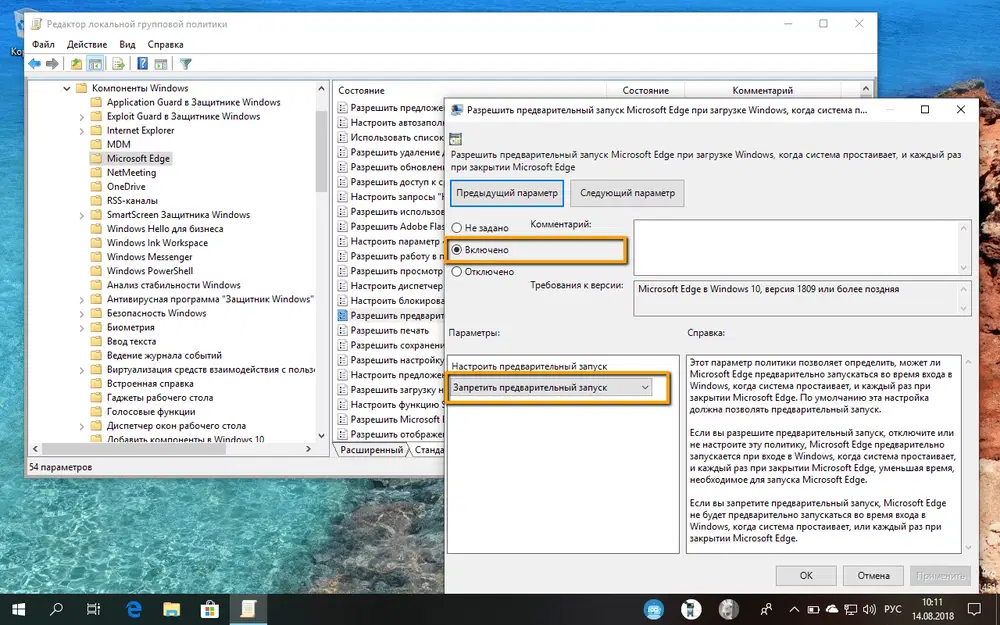Viewport: 1000px width, 625px height.
Task: Expand the Internet Explorer tree node
Action: pyautogui.click(x=83, y=130)
